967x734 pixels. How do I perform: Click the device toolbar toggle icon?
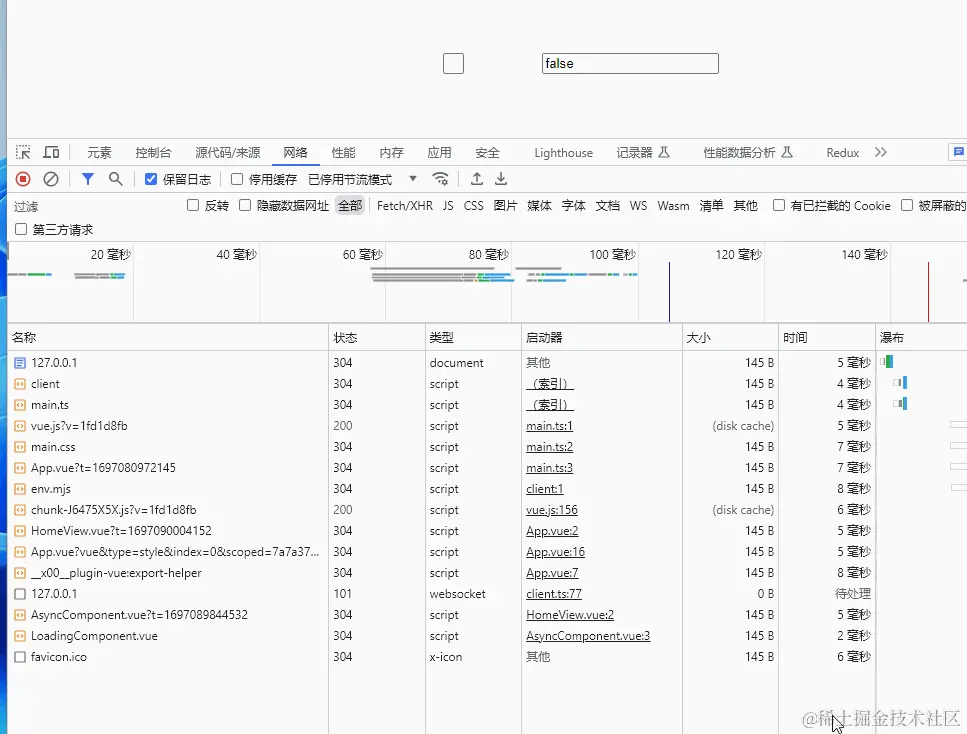(51, 151)
